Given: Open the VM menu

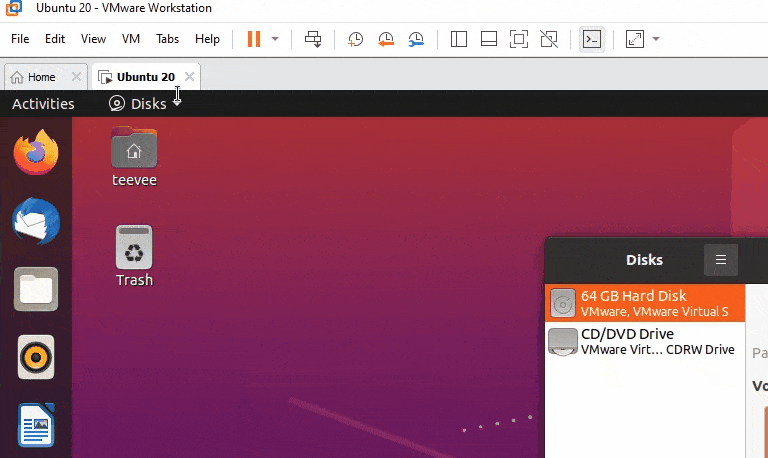Looking at the screenshot, I should [x=130, y=39].
